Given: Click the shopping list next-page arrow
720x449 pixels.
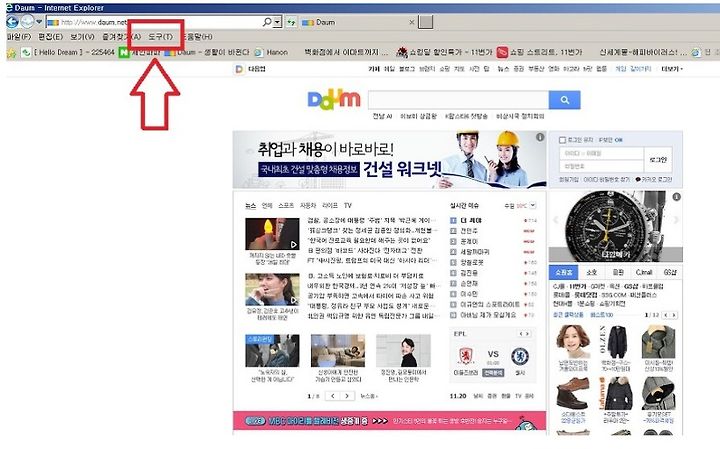Looking at the screenshot, I should click(x=674, y=315).
